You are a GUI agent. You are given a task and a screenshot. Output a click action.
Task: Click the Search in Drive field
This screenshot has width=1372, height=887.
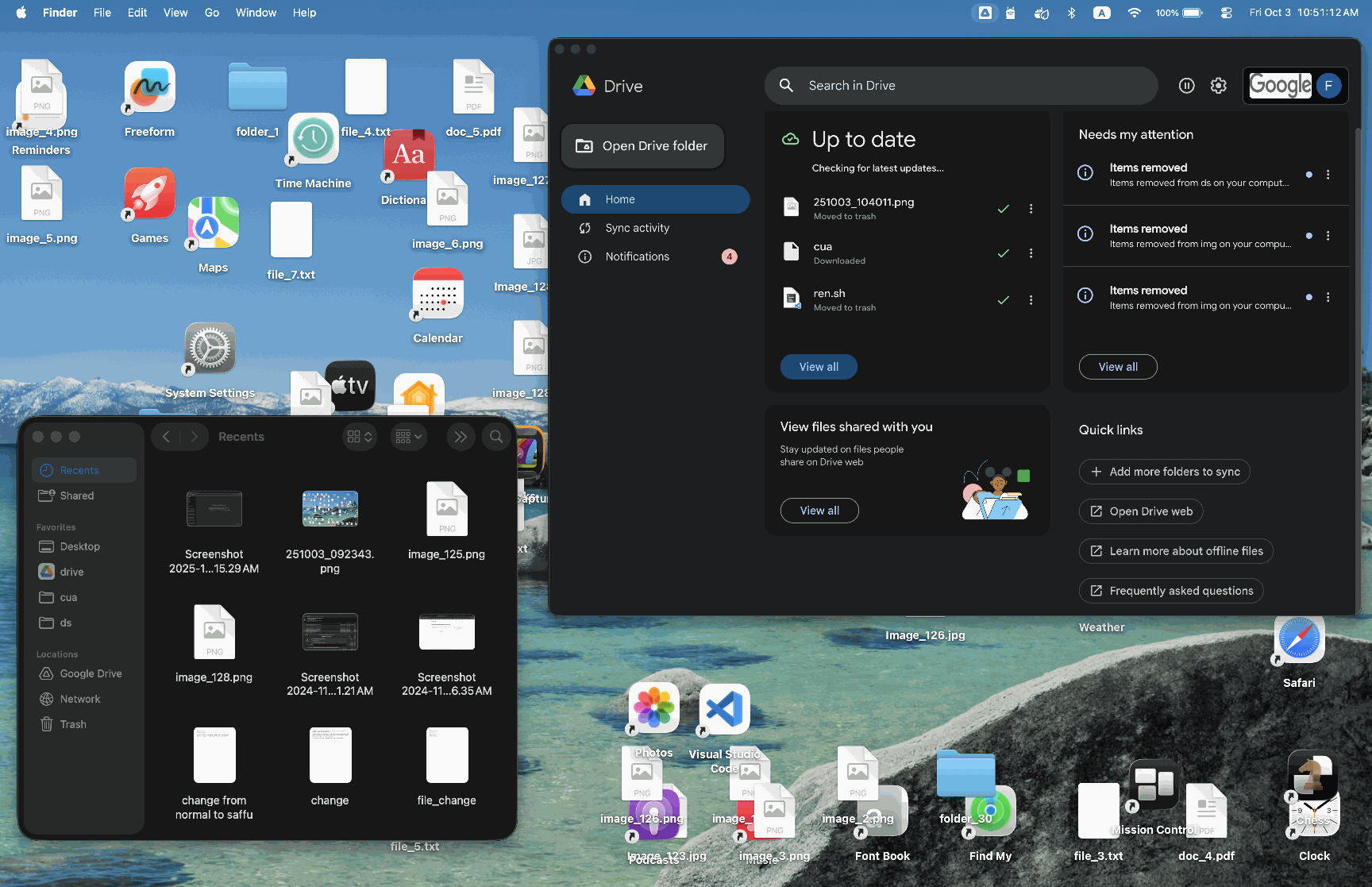961,86
